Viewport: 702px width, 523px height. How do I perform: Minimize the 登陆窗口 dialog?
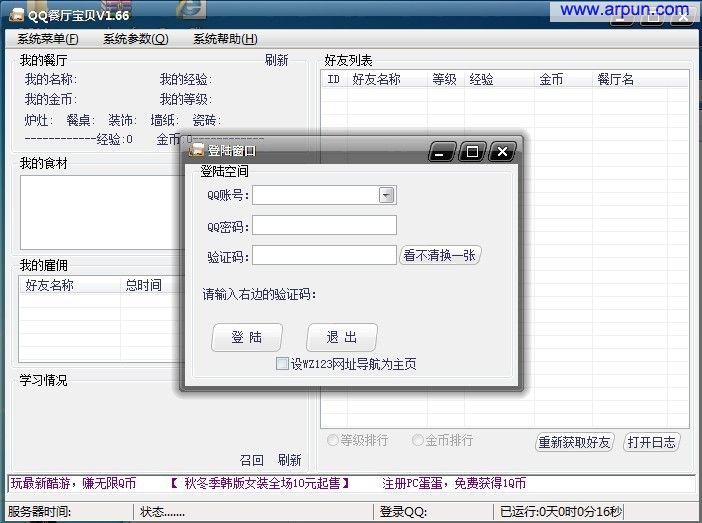pyautogui.click(x=442, y=152)
